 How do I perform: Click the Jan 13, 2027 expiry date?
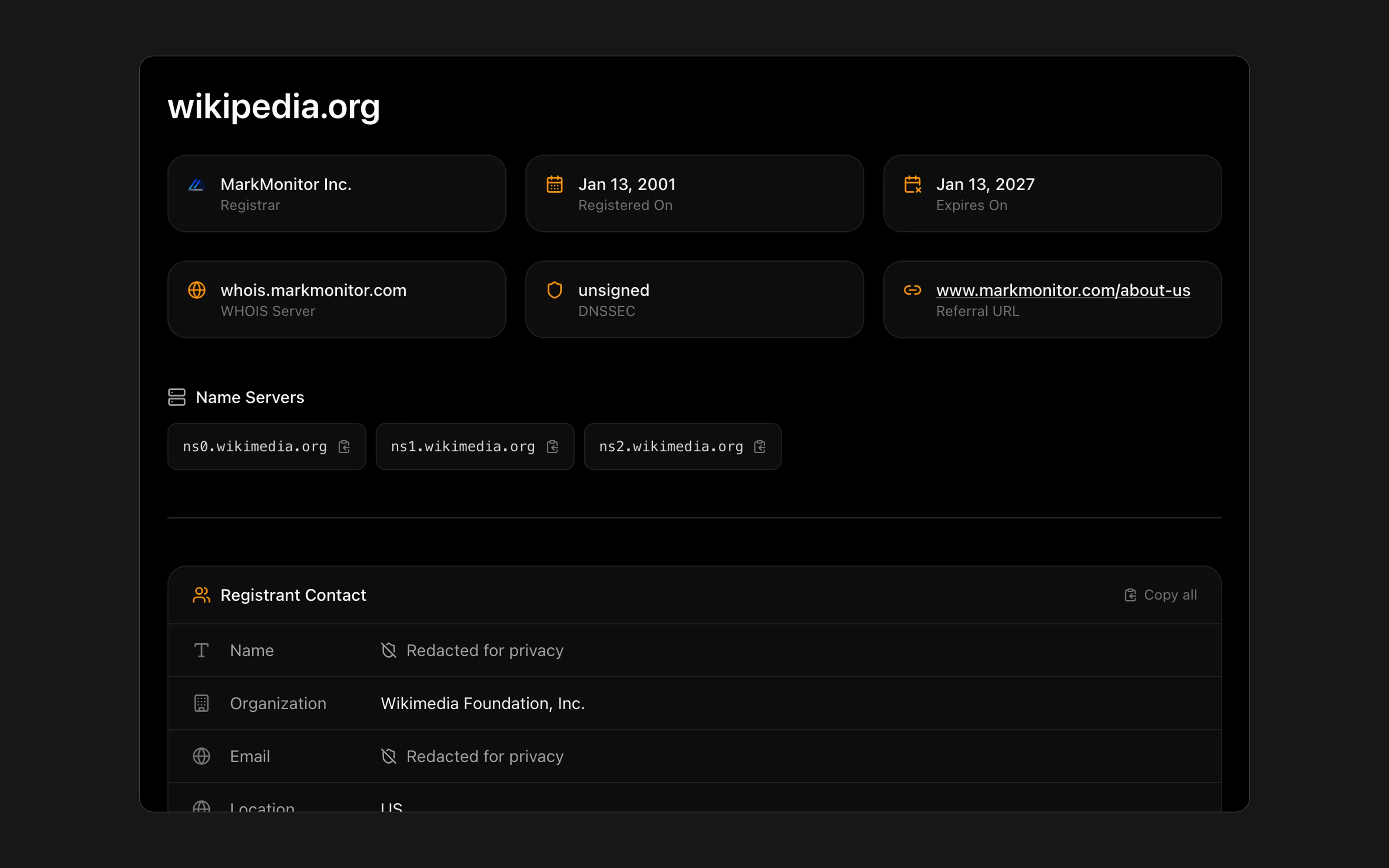[x=985, y=184]
